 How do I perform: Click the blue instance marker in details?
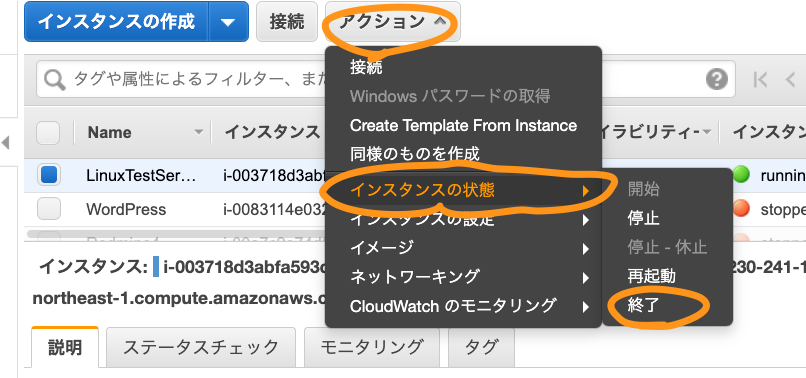[156, 266]
